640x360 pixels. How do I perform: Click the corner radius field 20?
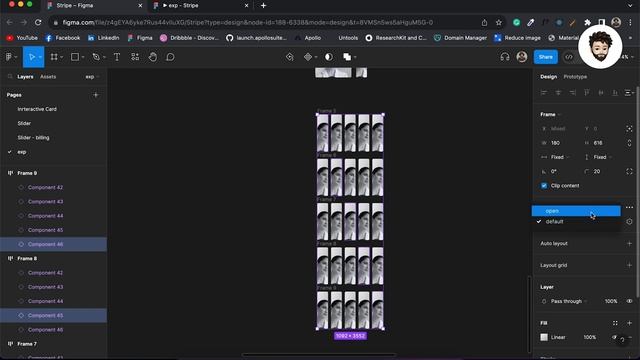tap(602, 171)
